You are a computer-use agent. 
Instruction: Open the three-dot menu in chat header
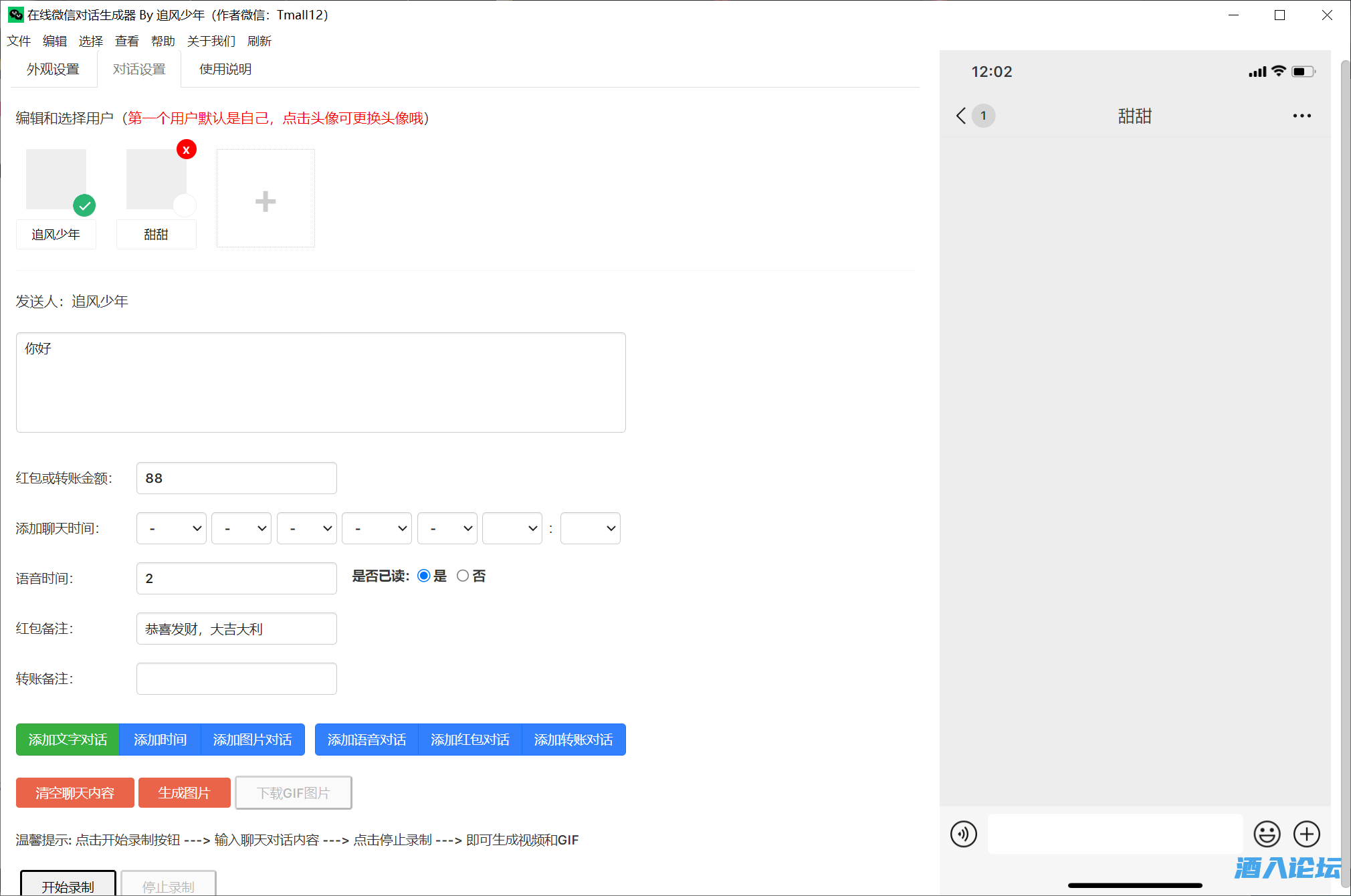coord(1302,116)
